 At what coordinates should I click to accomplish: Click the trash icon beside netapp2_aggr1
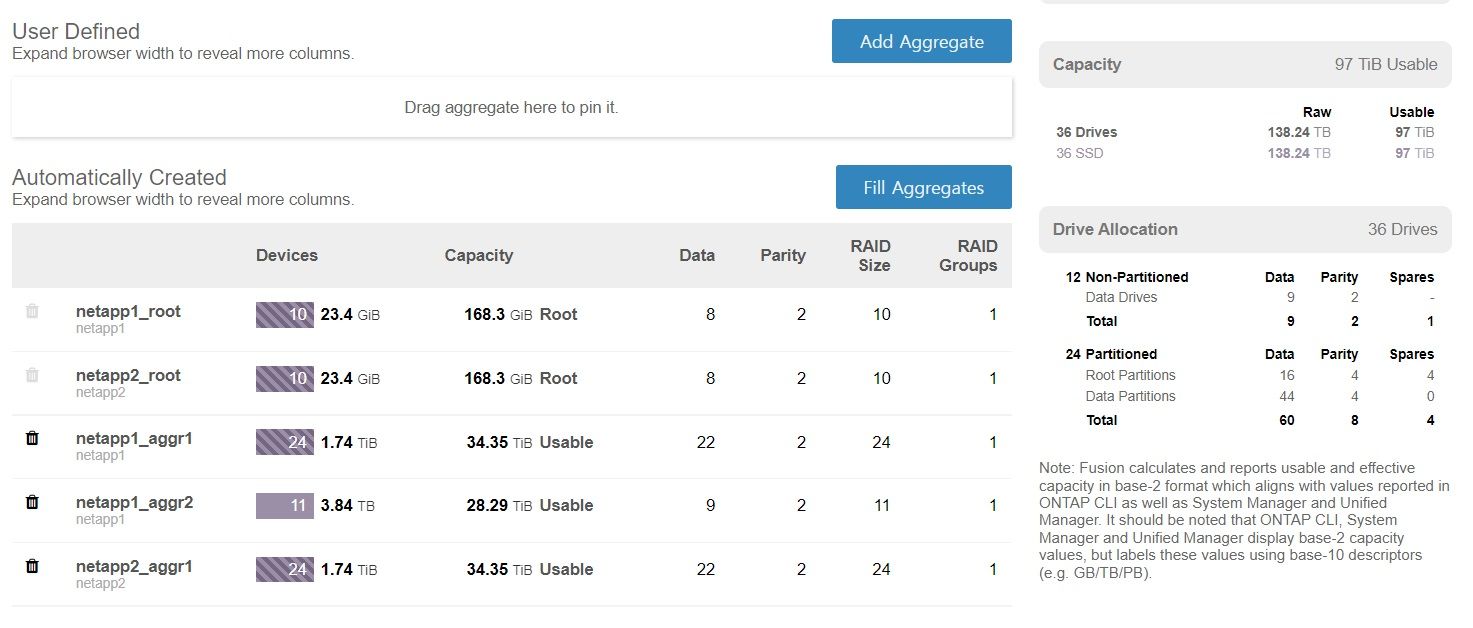[x=32, y=567]
